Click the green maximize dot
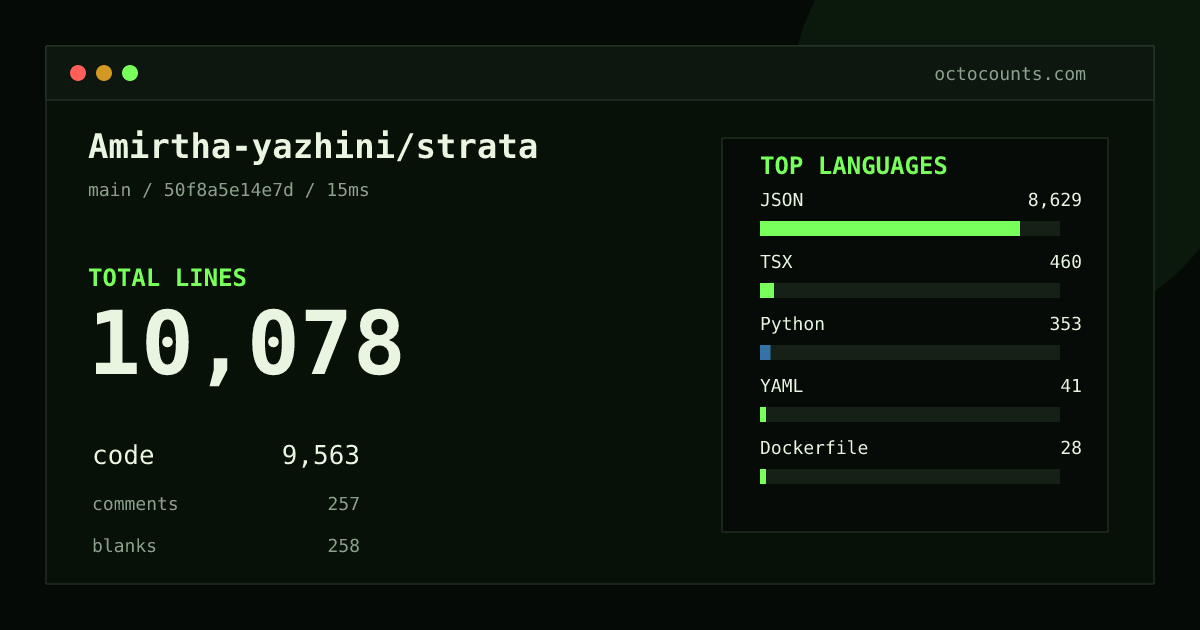This screenshot has height=630, width=1200. tap(130, 73)
